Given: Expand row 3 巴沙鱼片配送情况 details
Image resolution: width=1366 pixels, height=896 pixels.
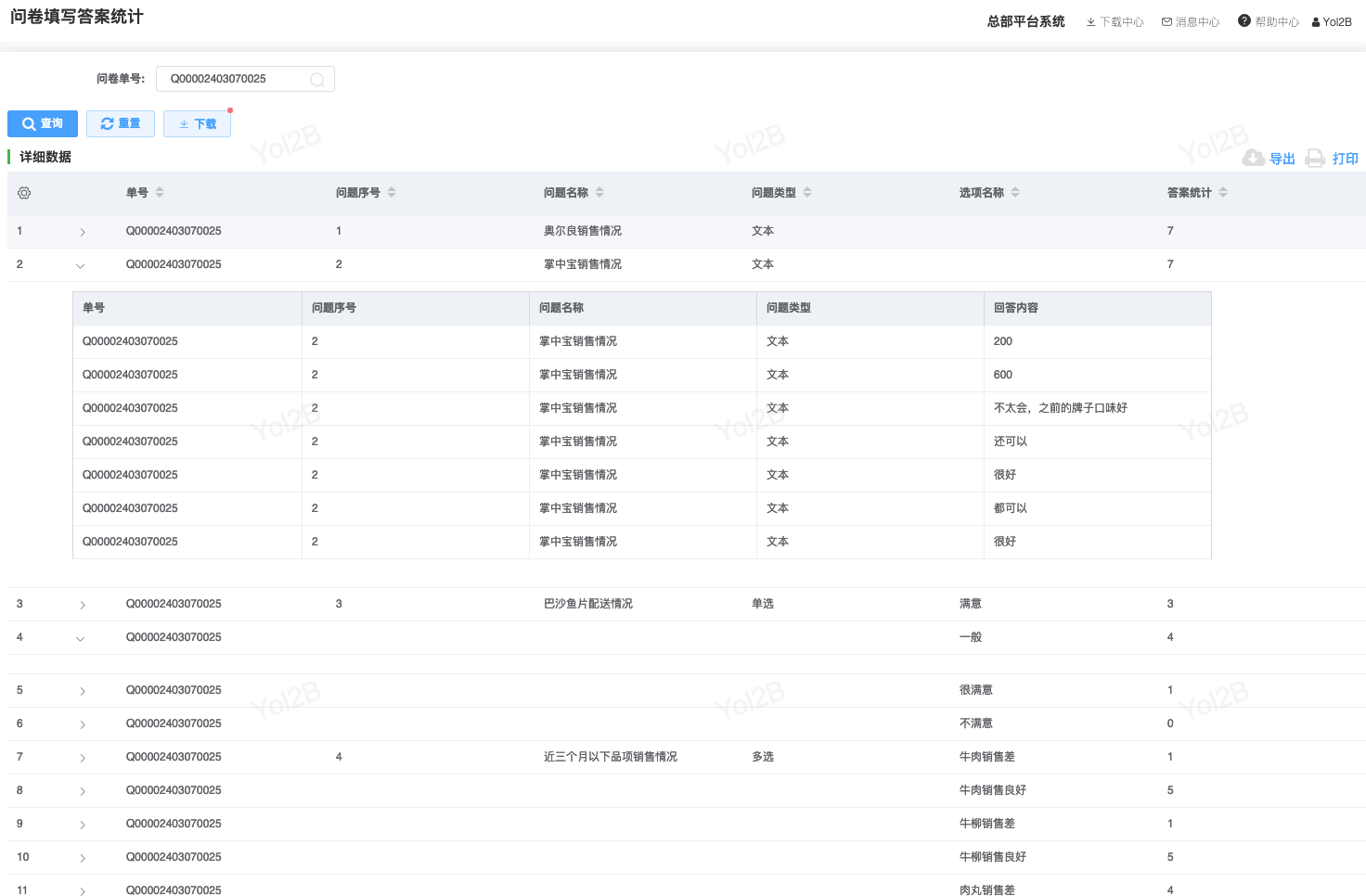Looking at the screenshot, I should (x=82, y=605).
